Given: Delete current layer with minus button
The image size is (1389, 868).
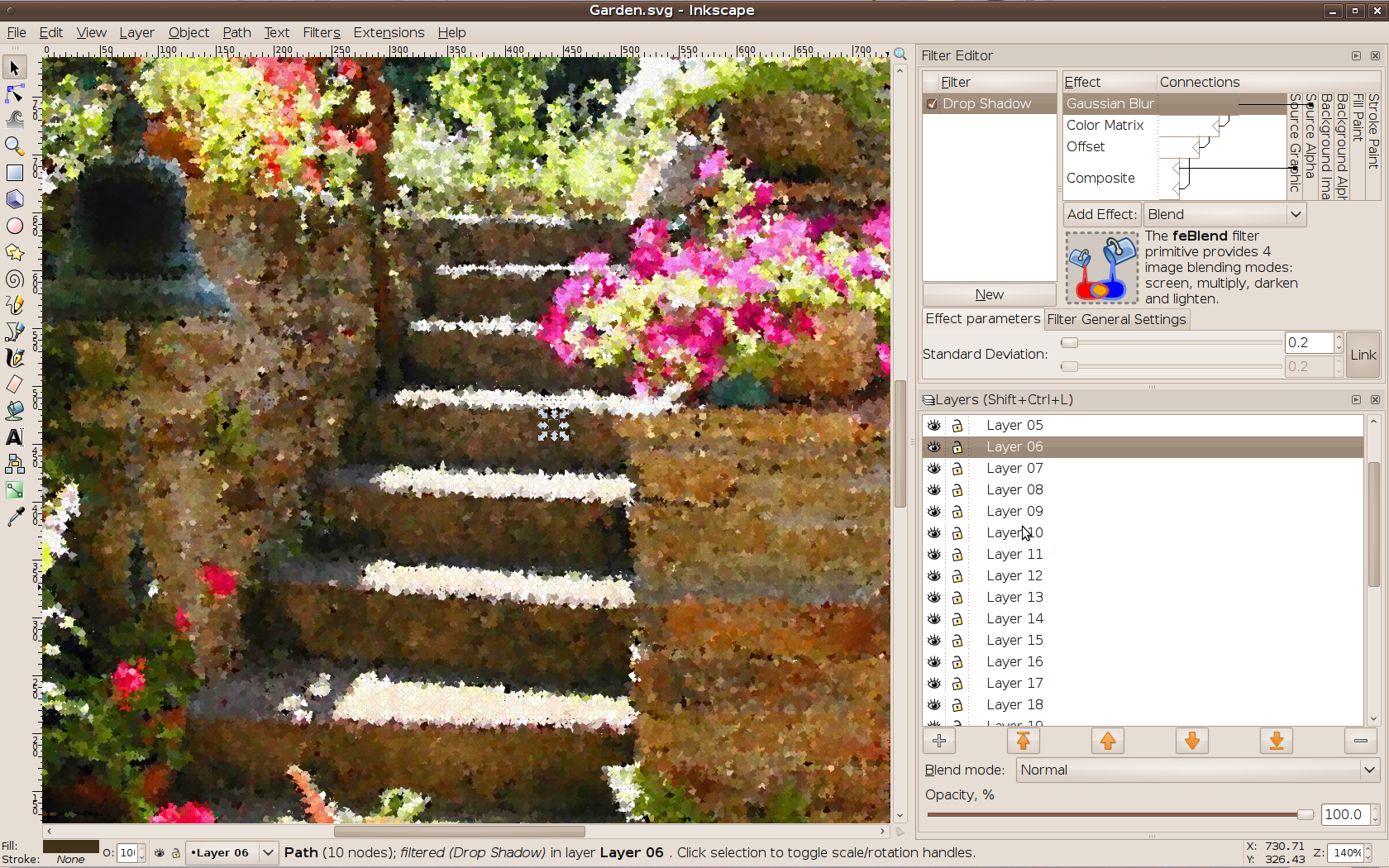Looking at the screenshot, I should pyautogui.click(x=1360, y=742).
